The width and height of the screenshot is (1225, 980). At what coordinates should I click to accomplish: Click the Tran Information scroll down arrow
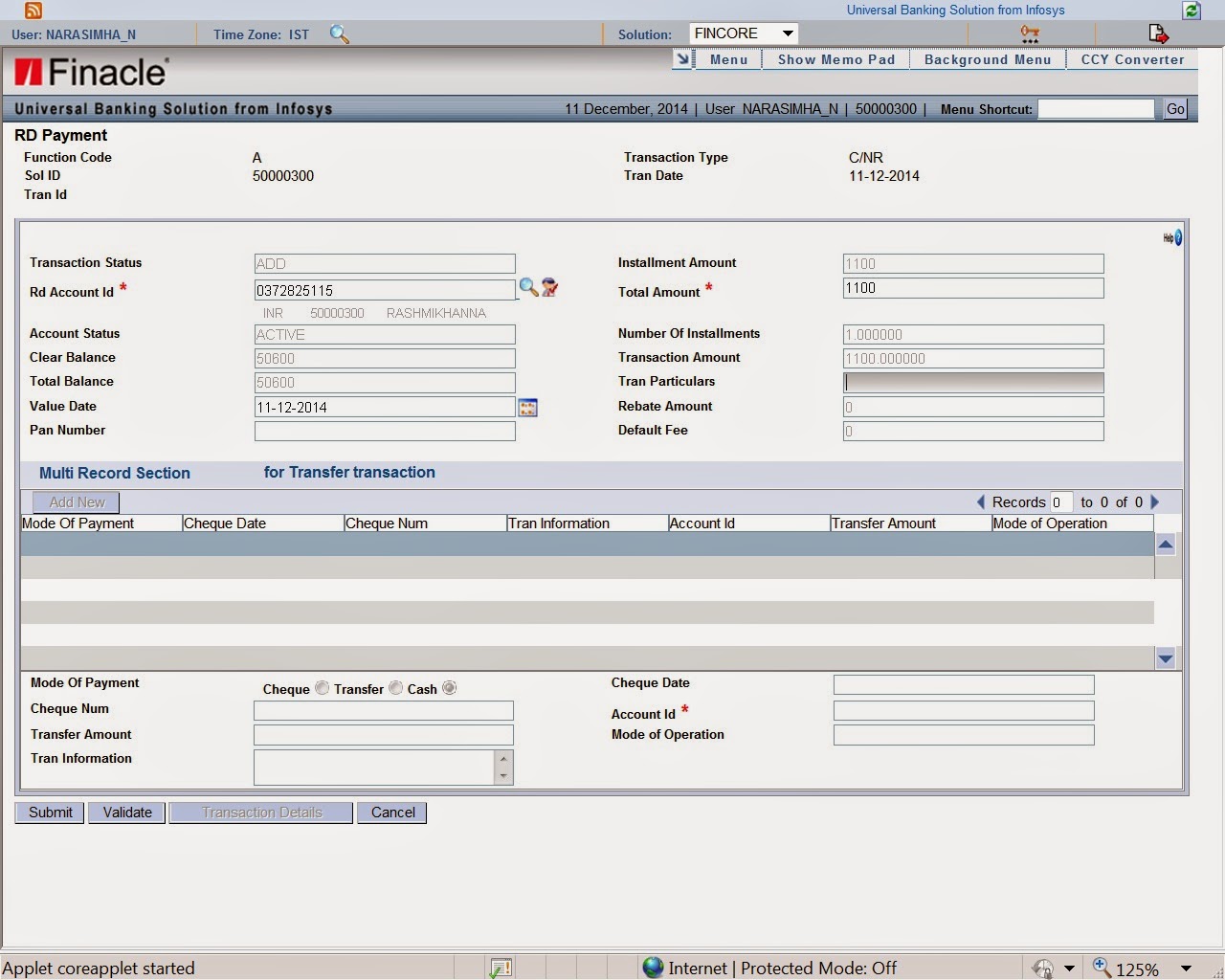[x=503, y=776]
